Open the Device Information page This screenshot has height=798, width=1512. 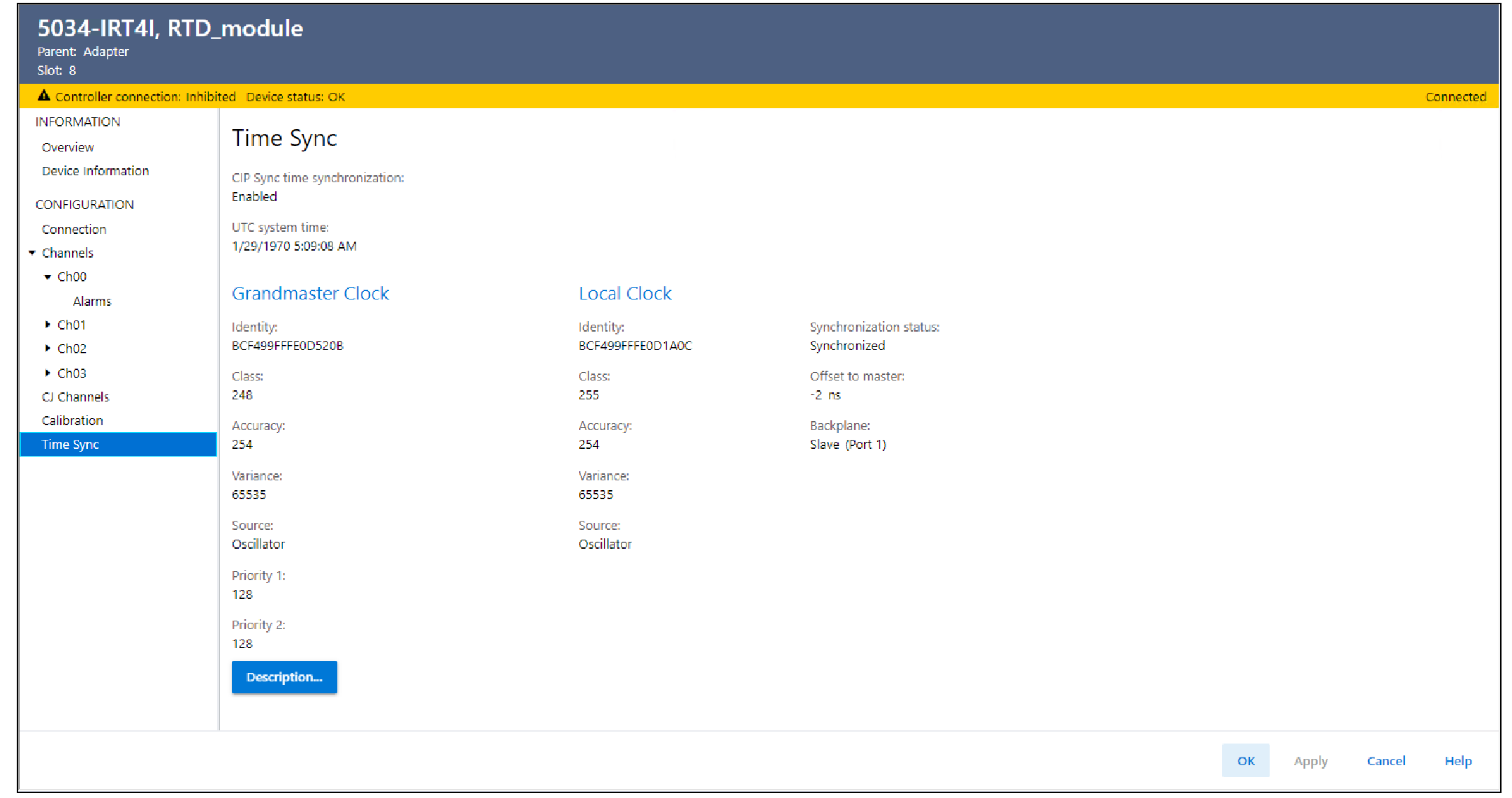[95, 171]
